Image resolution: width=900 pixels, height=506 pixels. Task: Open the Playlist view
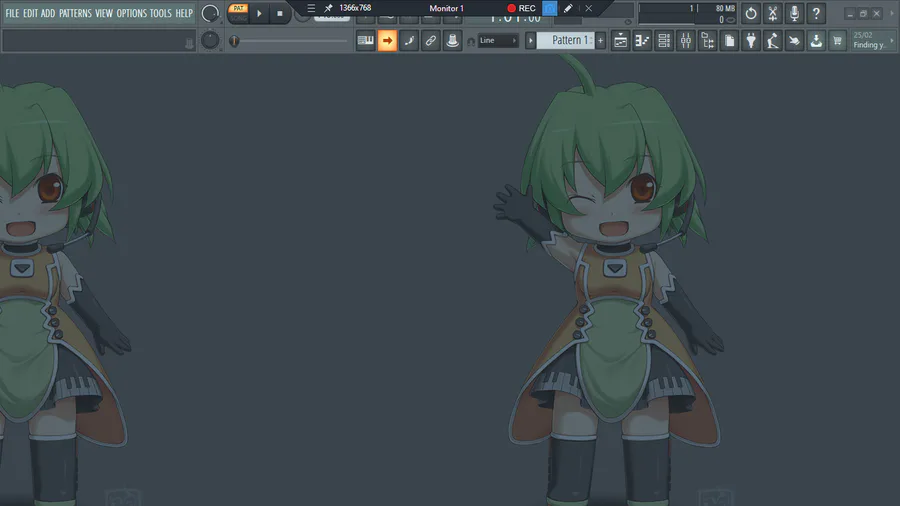(620, 41)
